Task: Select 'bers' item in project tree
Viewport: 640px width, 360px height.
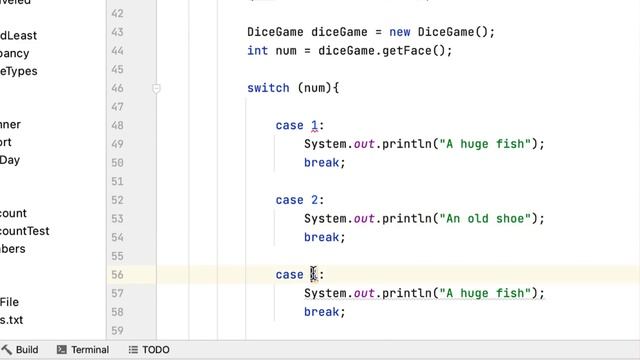Action: point(13,249)
